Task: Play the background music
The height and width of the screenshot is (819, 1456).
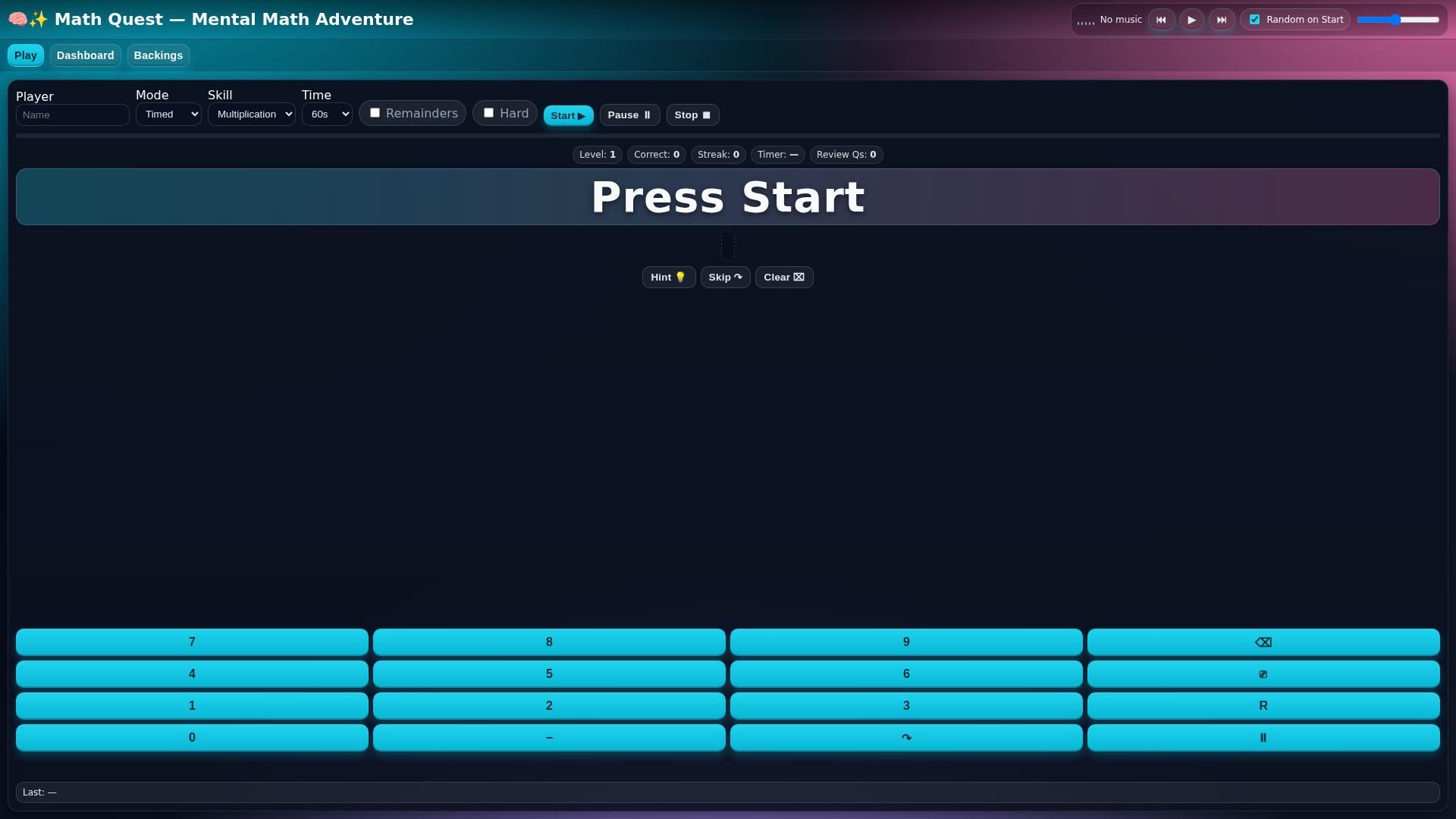Action: click(1191, 20)
